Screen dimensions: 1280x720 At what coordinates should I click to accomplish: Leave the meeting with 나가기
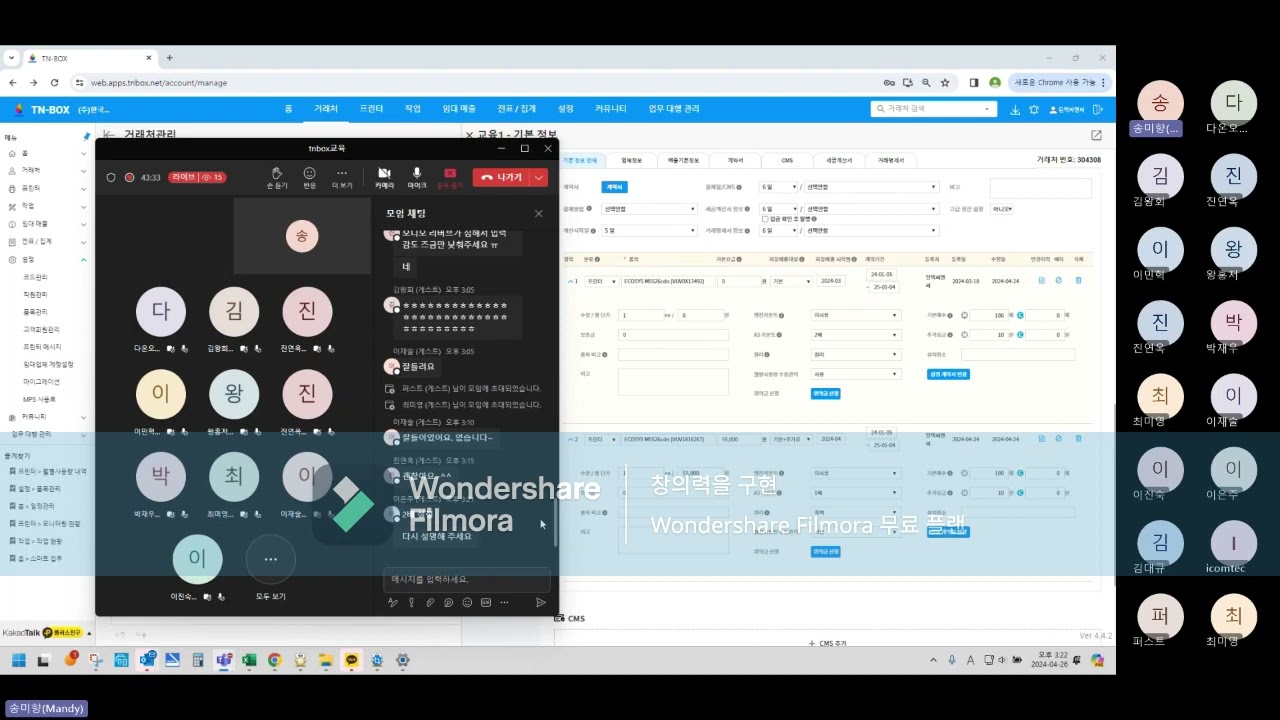point(501,177)
